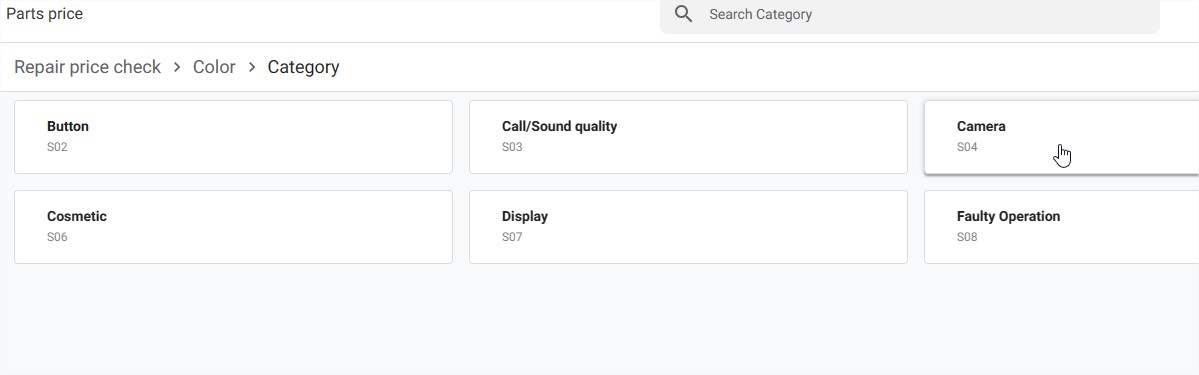The height and width of the screenshot is (375, 1199).
Task: Click the S03 code under Call/Sound quality
Action: pos(512,147)
